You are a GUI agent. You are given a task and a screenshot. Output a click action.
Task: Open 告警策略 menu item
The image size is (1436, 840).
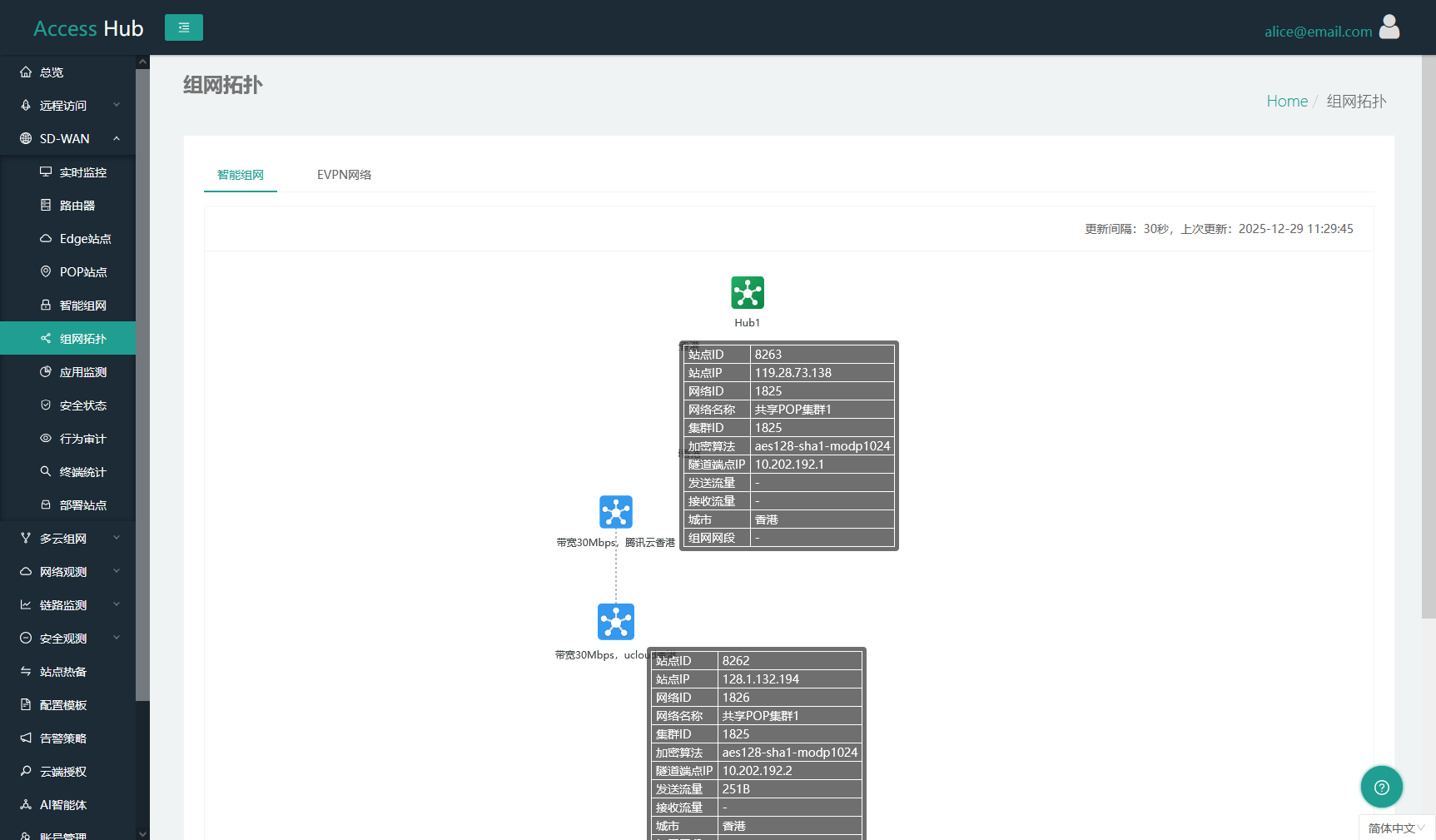(68, 738)
